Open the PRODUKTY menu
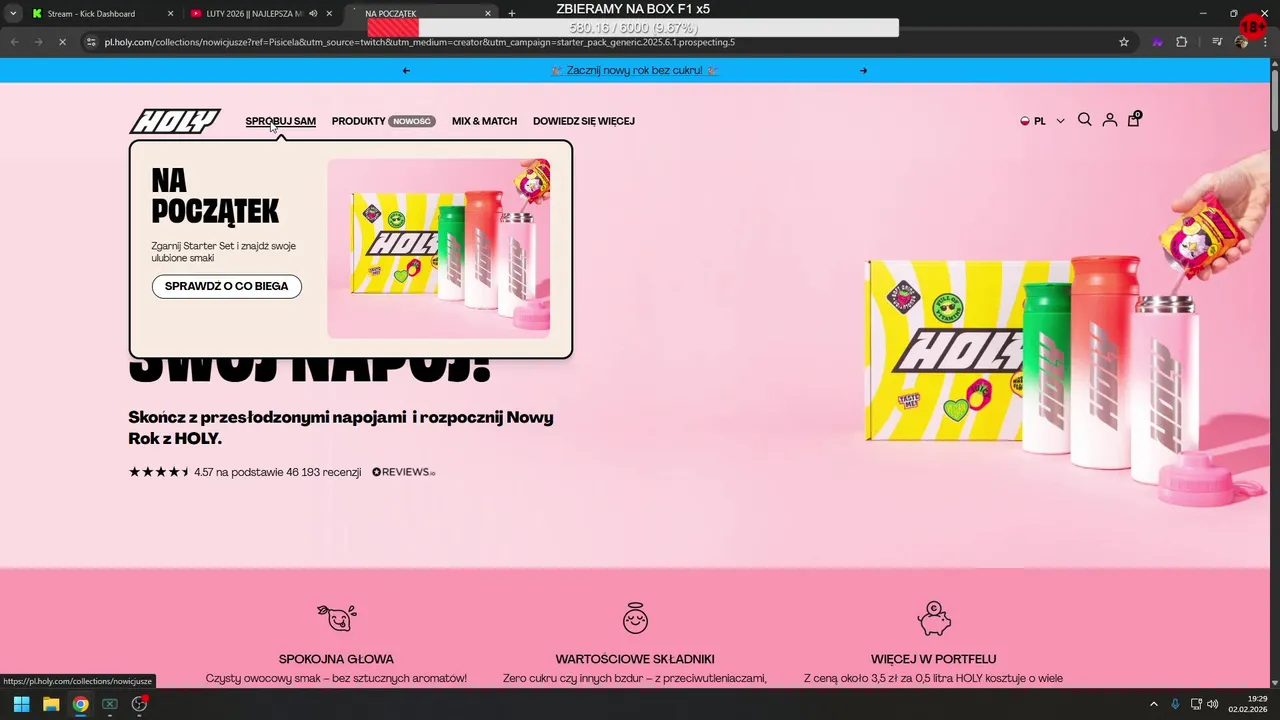Image resolution: width=1280 pixels, height=720 pixels. pos(359,121)
